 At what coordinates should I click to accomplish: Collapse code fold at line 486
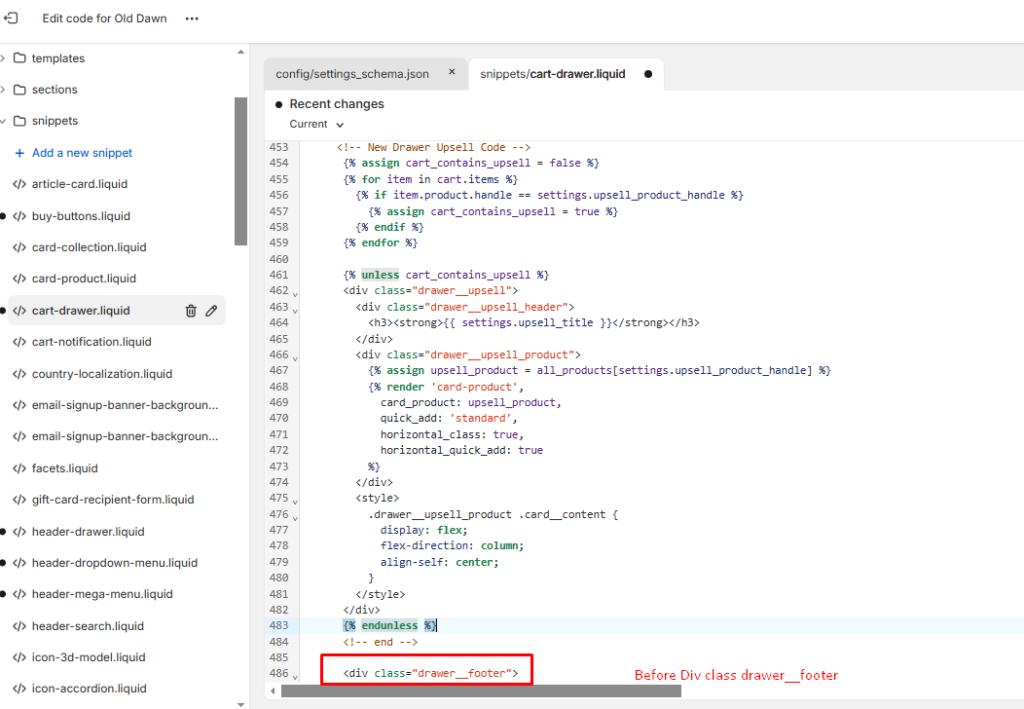click(295, 677)
